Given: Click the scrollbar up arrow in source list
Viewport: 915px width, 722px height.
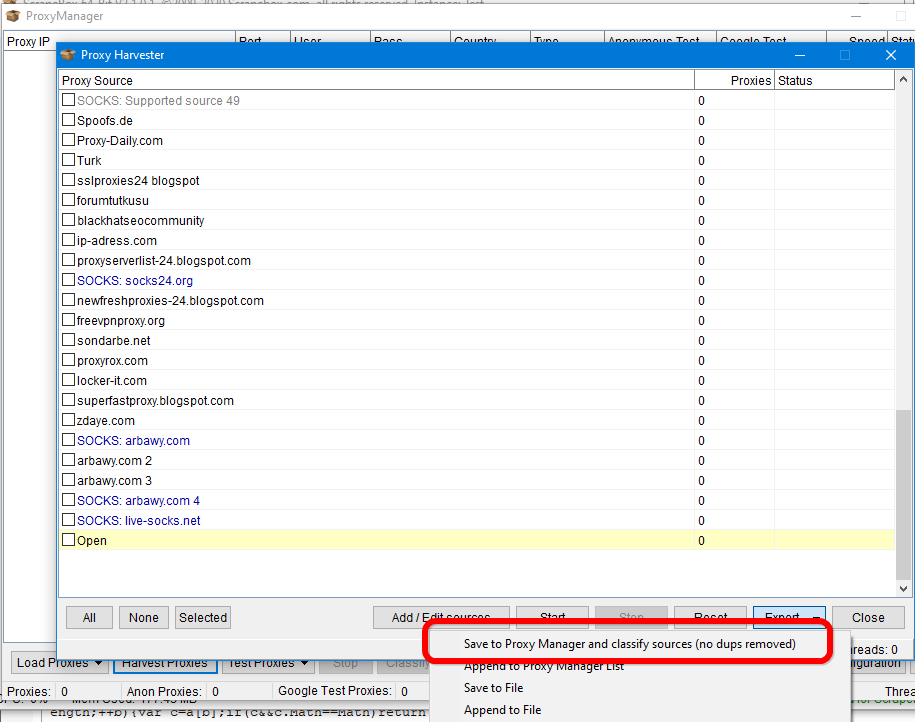Looking at the screenshot, I should tap(903, 79).
